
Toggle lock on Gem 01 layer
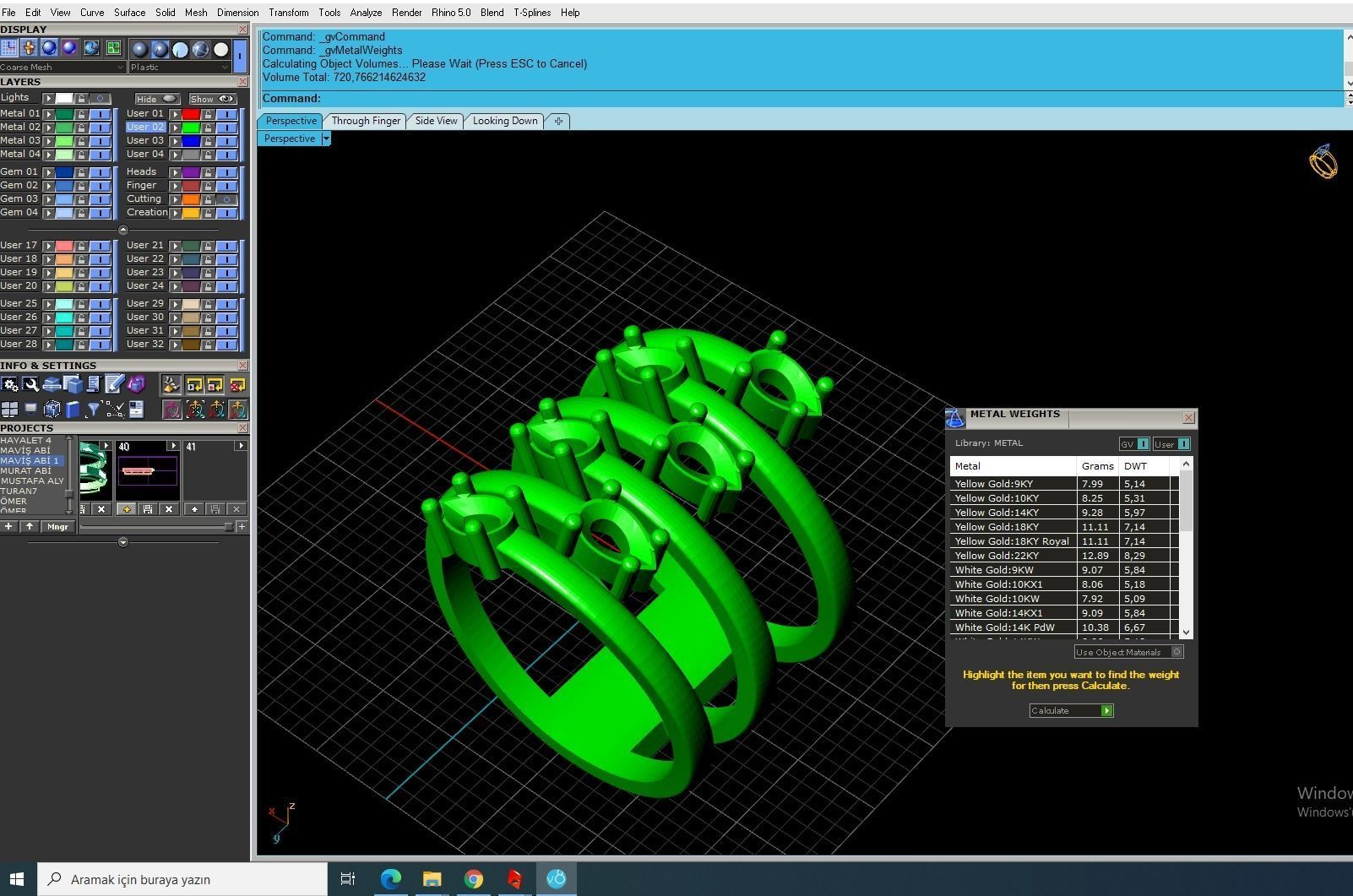click(x=81, y=172)
